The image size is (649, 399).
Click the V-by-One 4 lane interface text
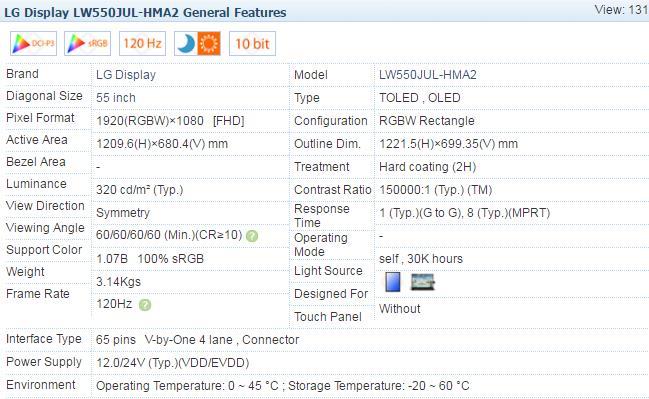click(x=188, y=340)
